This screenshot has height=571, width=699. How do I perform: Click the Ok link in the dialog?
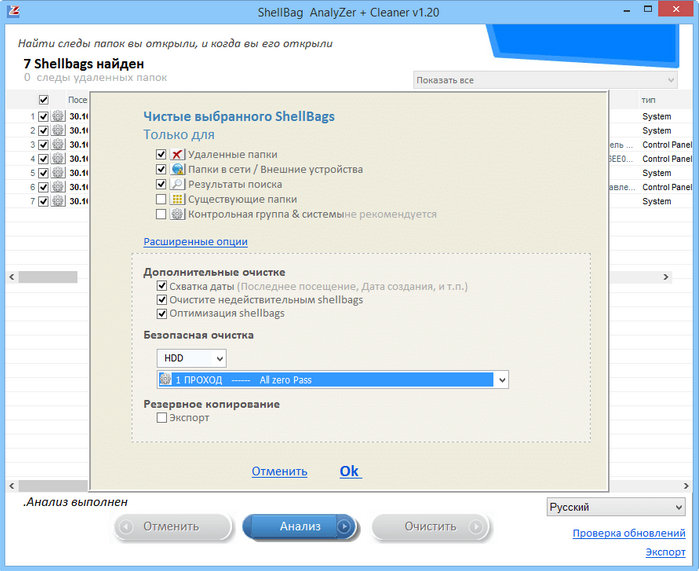(x=350, y=471)
